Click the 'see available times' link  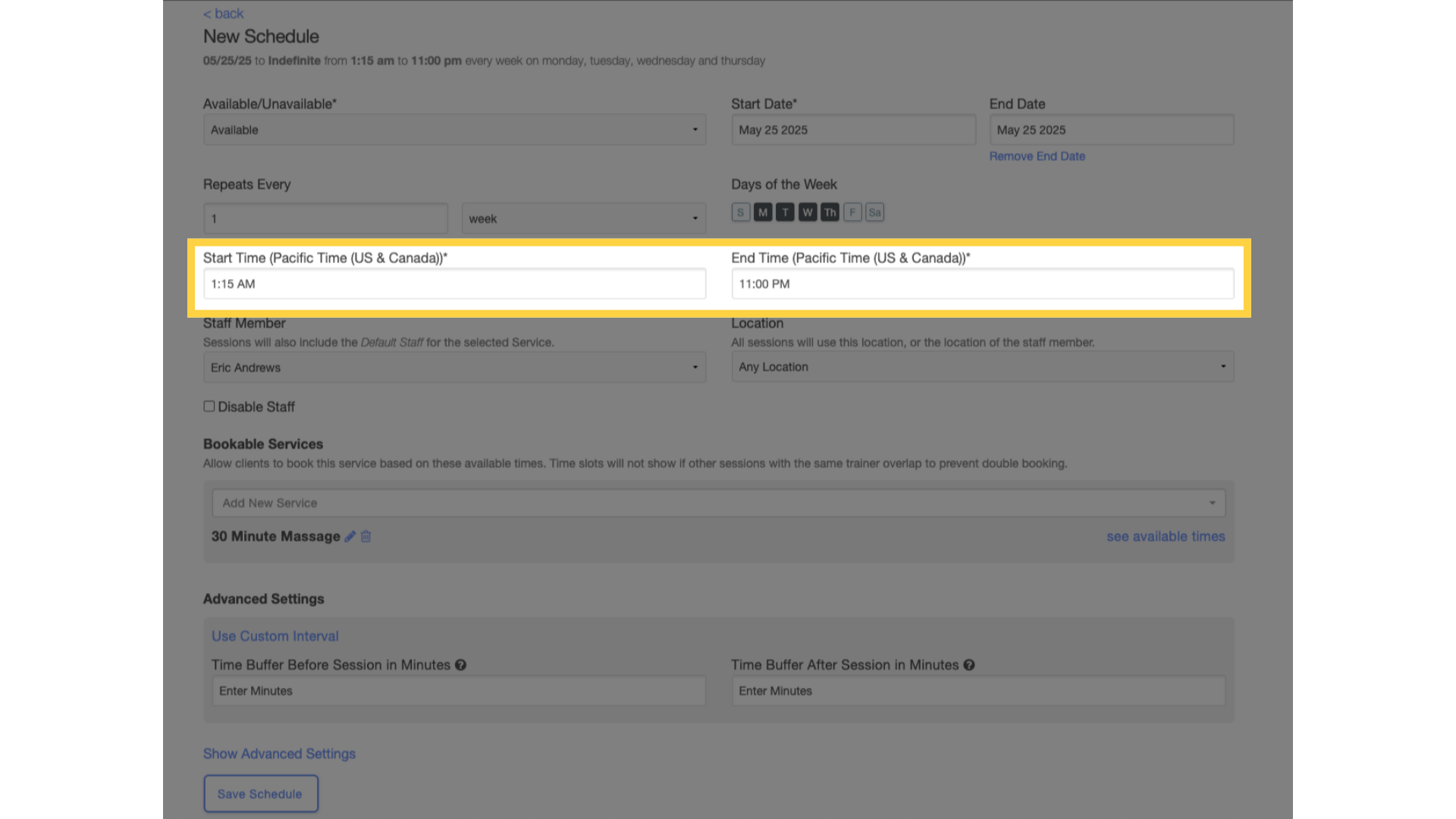tap(1166, 536)
